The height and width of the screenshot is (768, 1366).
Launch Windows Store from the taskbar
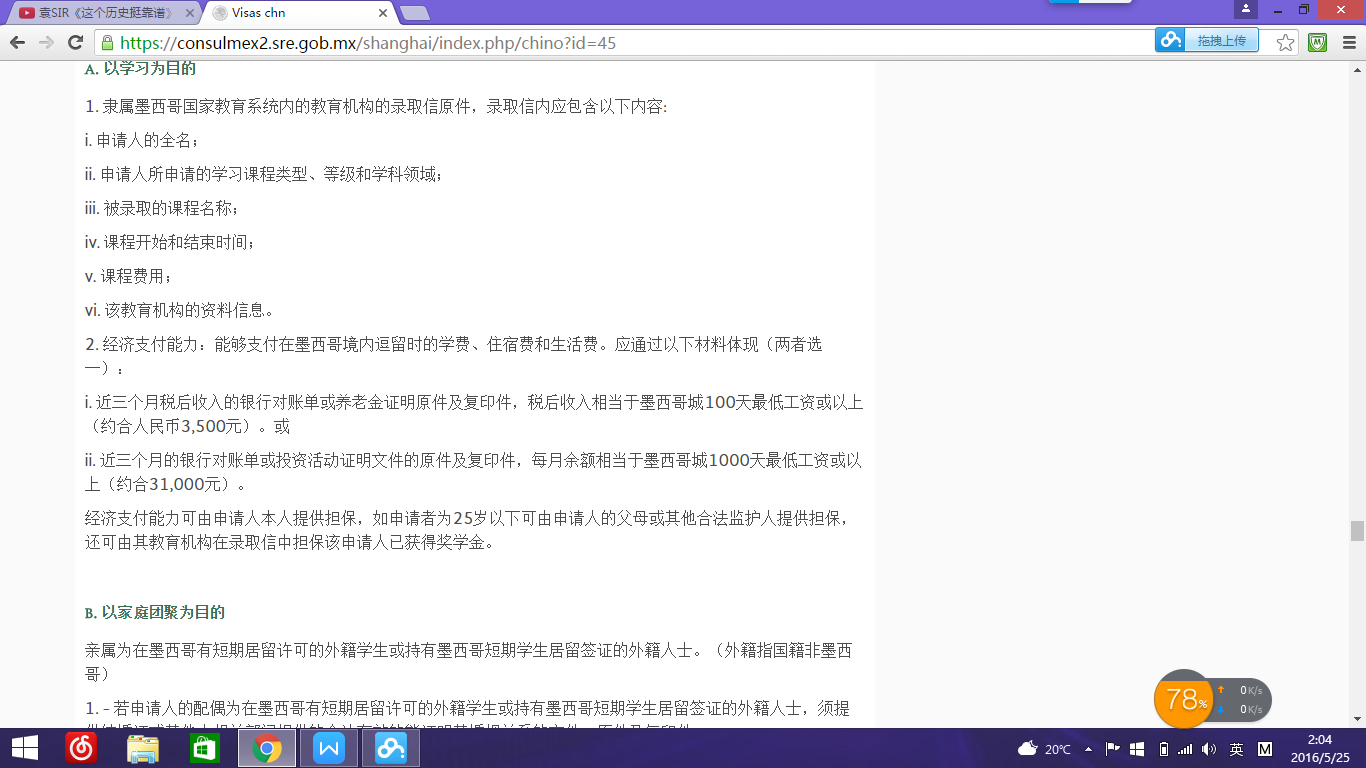[205, 748]
